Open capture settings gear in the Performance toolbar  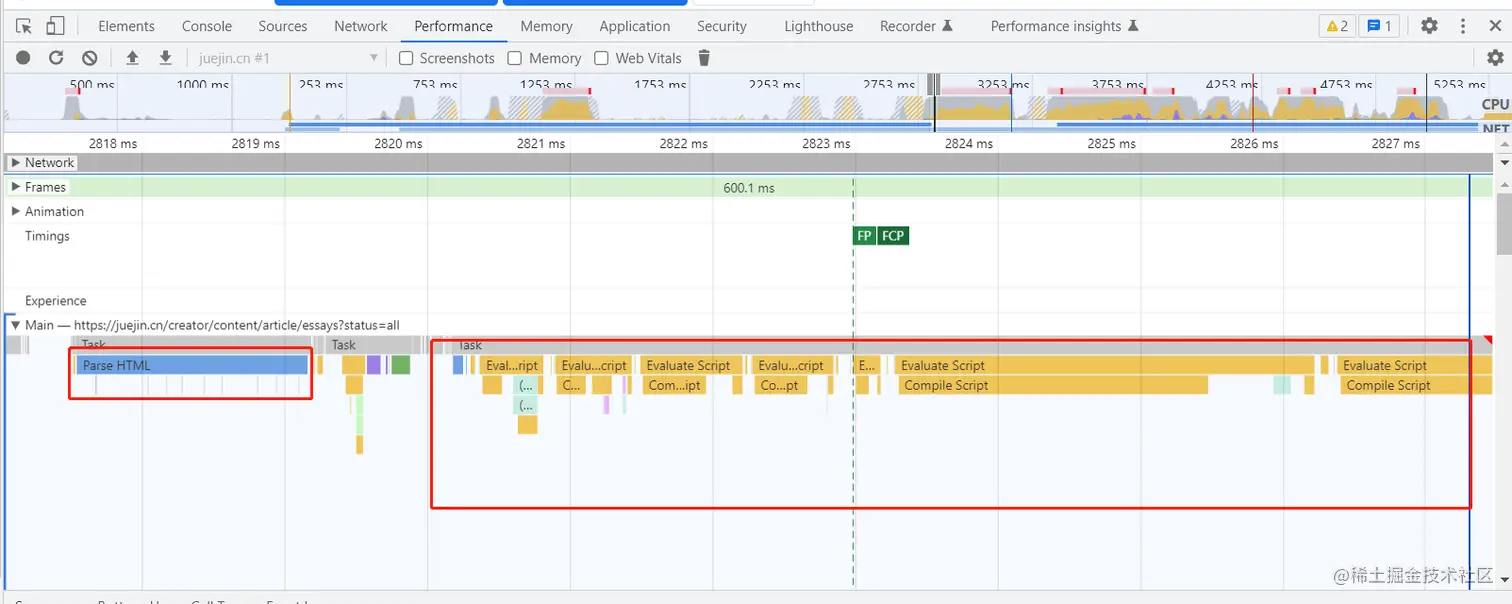1494,58
